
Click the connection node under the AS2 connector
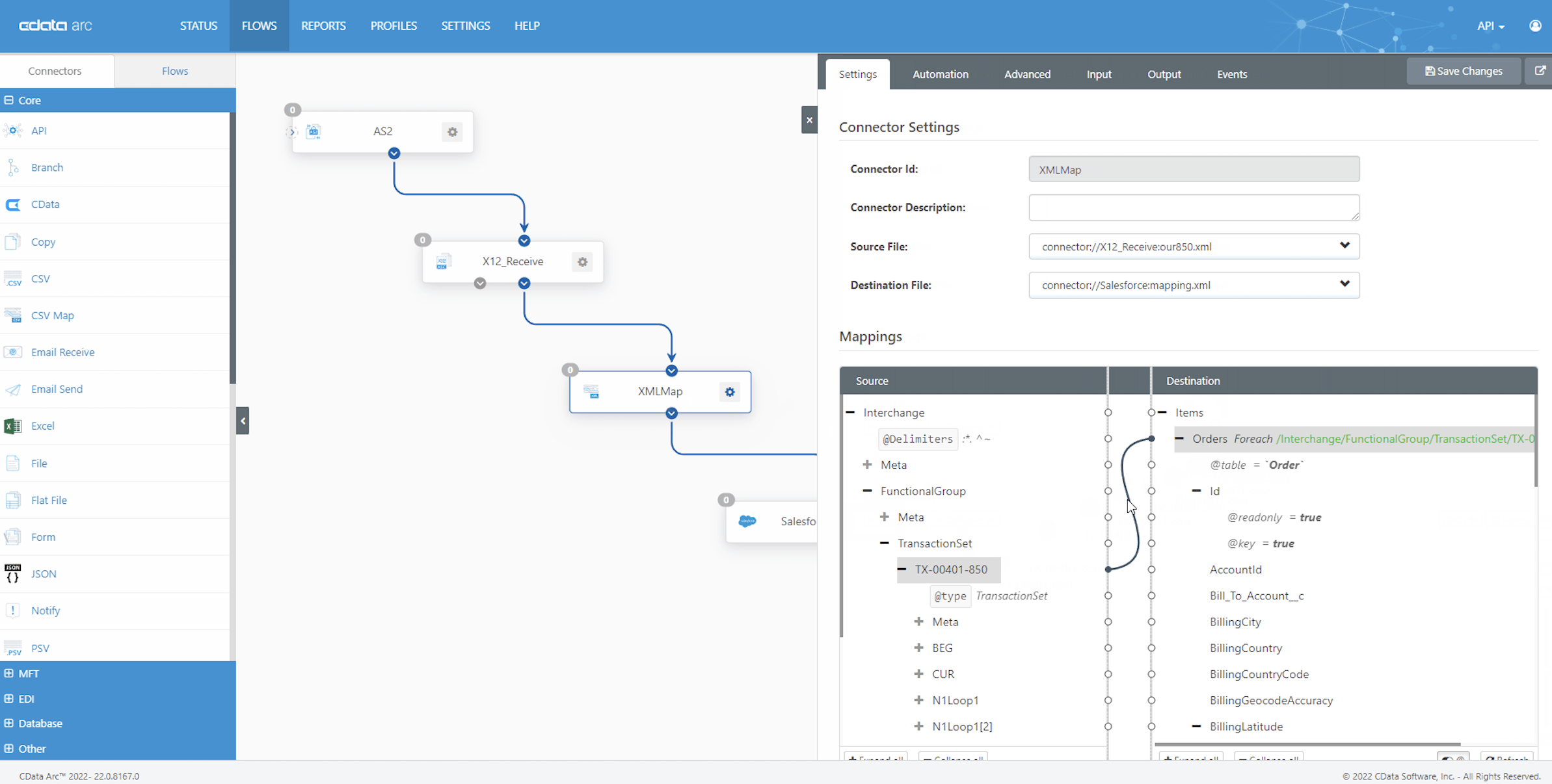(x=394, y=153)
